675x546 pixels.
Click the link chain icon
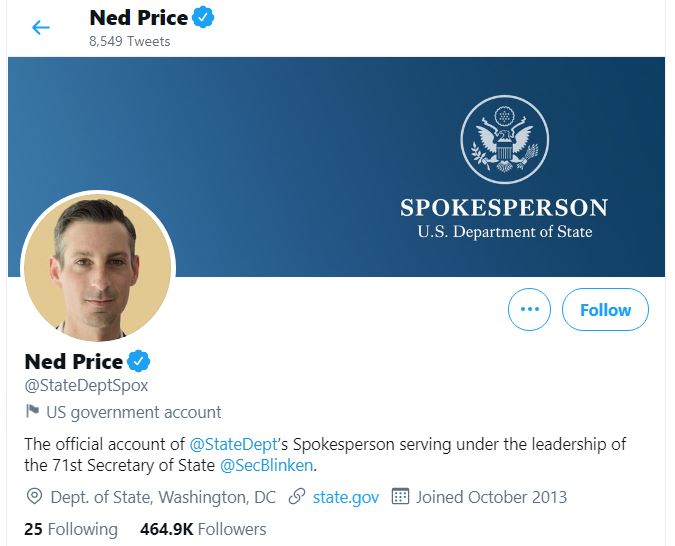297,496
